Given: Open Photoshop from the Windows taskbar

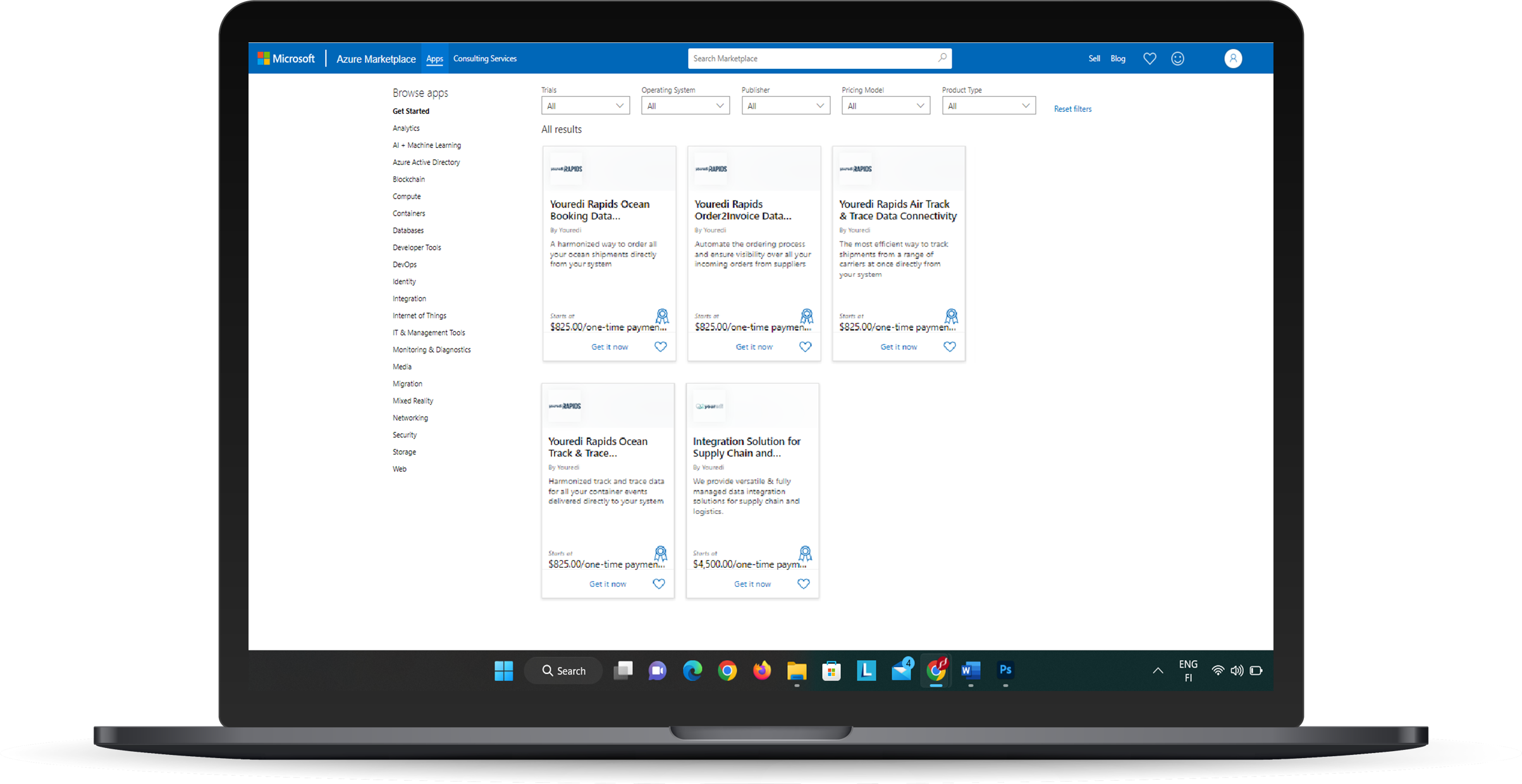Looking at the screenshot, I should [1005, 670].
